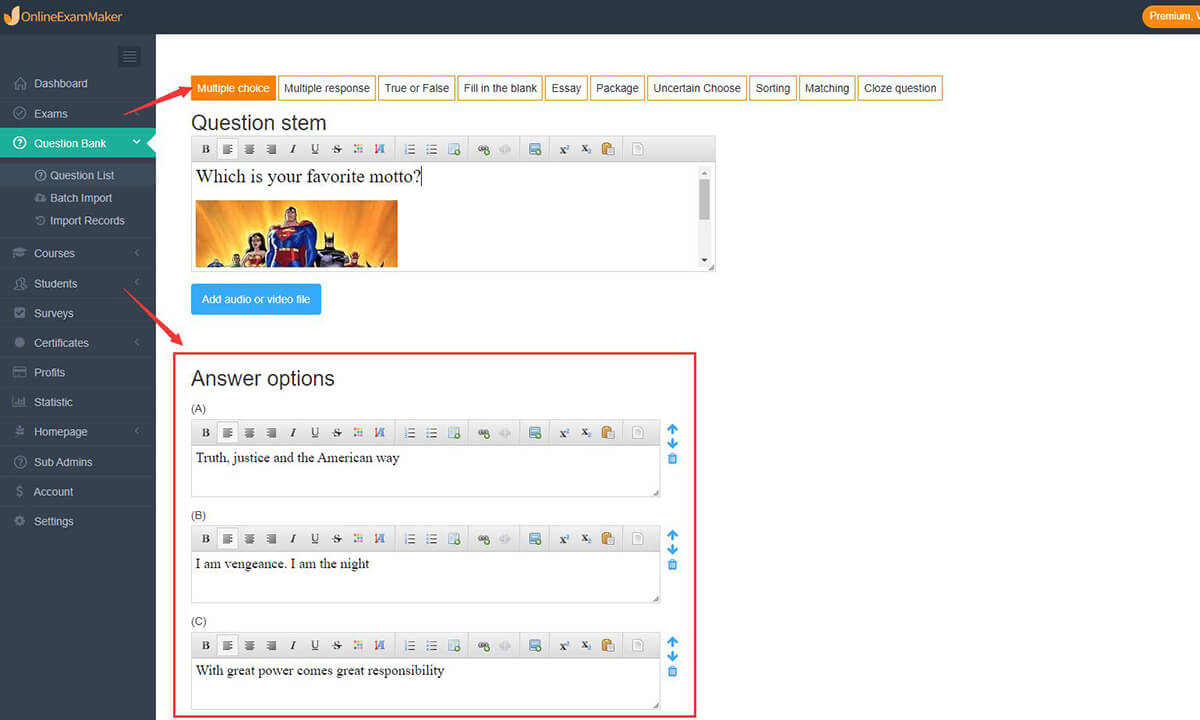Screen dimensions: 1200x720
Task: Open the Question List page
Action: (x=80, y=174)
